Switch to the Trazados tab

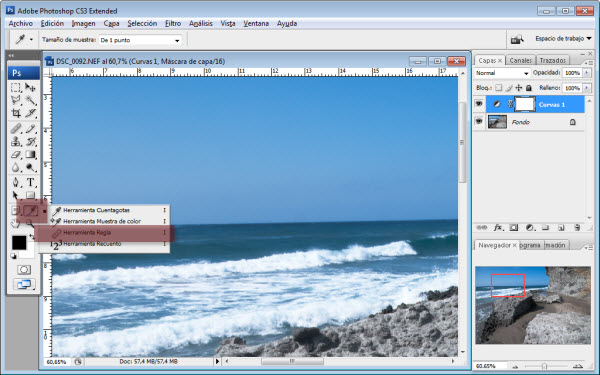553,60
